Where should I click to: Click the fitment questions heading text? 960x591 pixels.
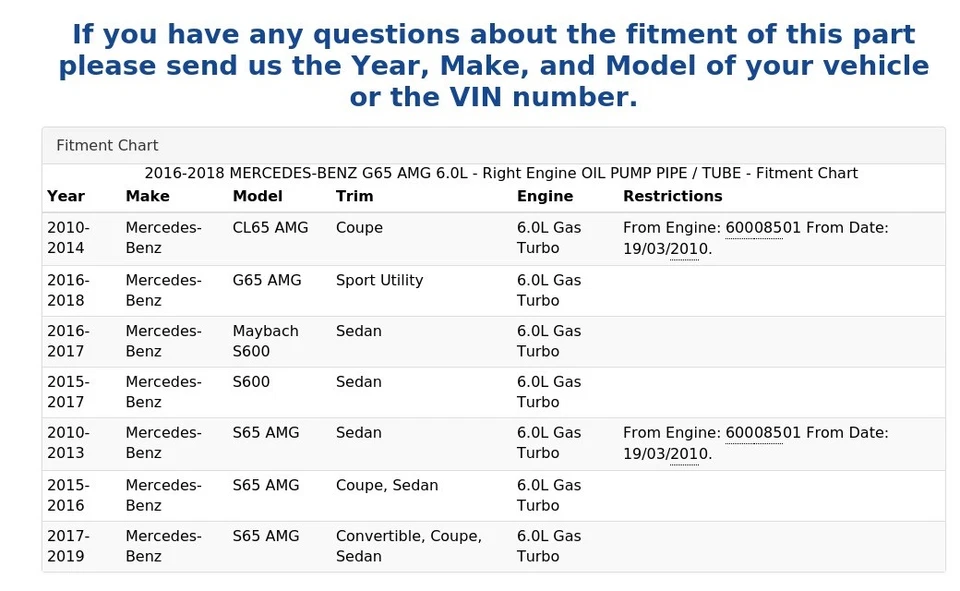[x=493, y=66]
